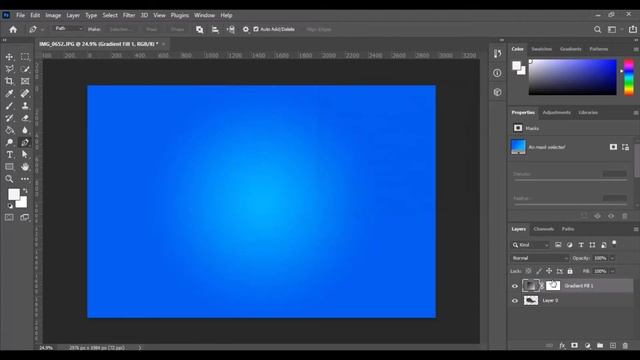Select the Rectangular Marquee tool
The height and width of the screenshot is (360, 640).
click(25, 57)
